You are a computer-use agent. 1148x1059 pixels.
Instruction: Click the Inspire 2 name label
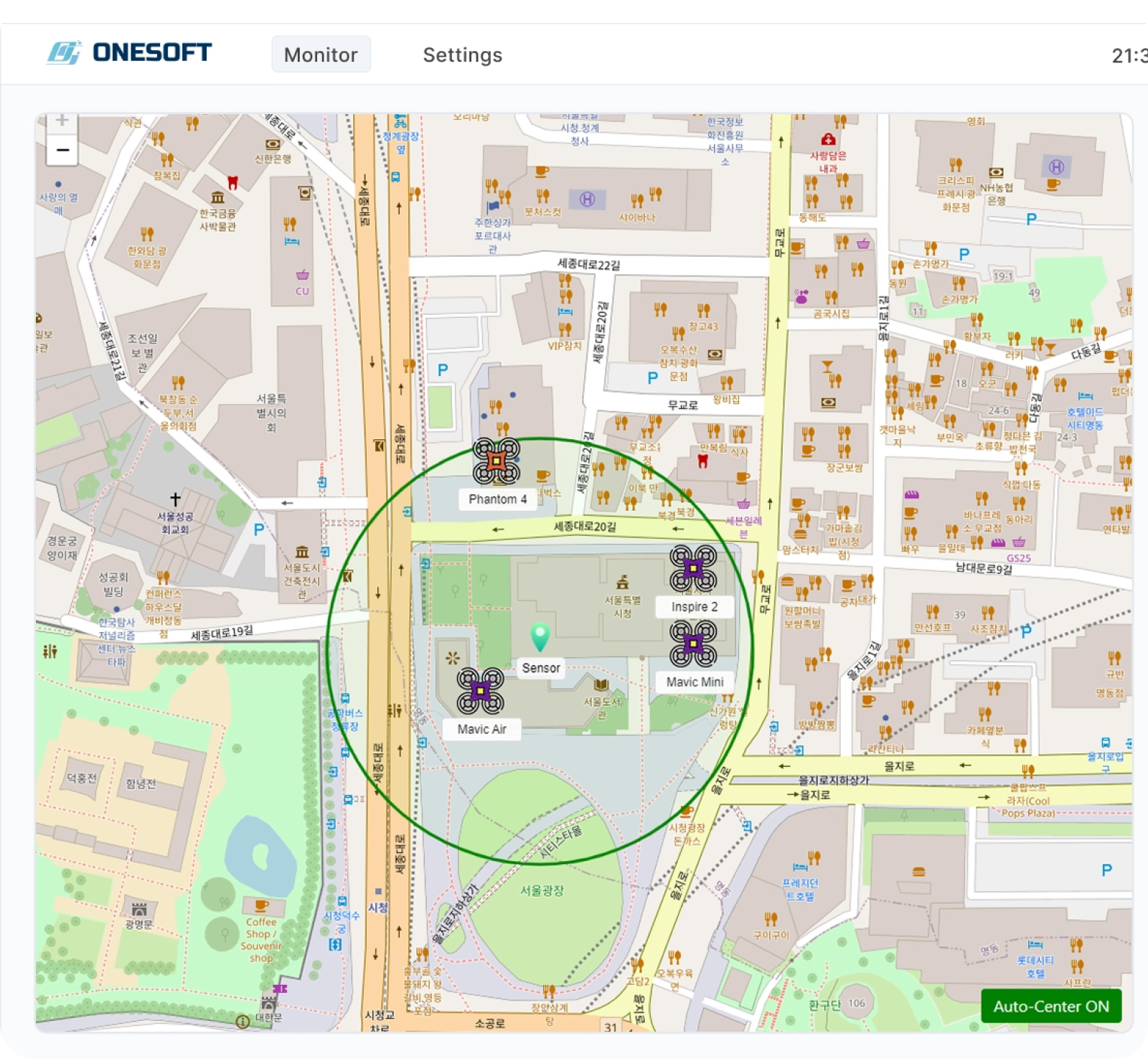(695, 607)
